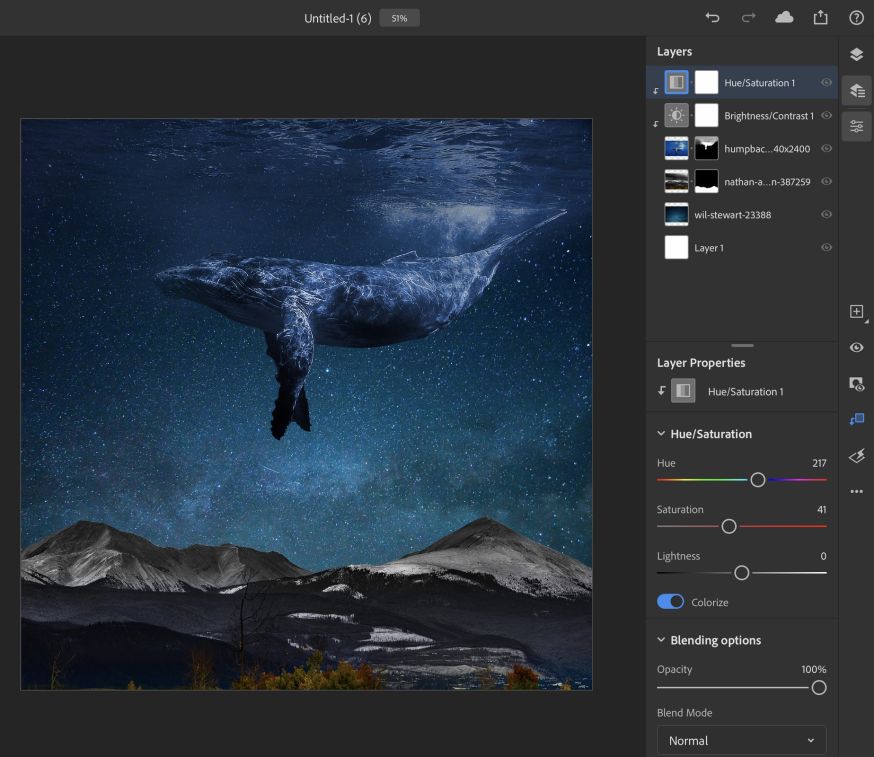Toggle clipping mask icon in taskbar

(x=857, y=420)
